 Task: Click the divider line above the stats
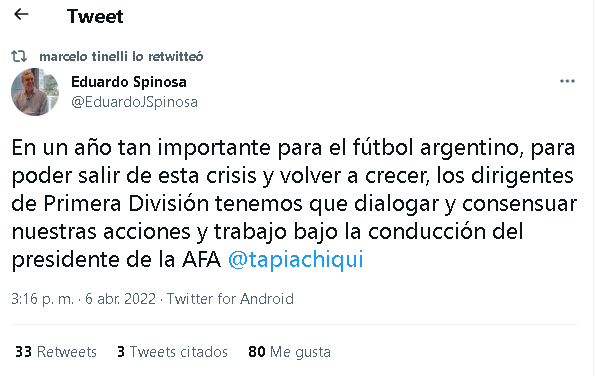(x=294, y=325)
